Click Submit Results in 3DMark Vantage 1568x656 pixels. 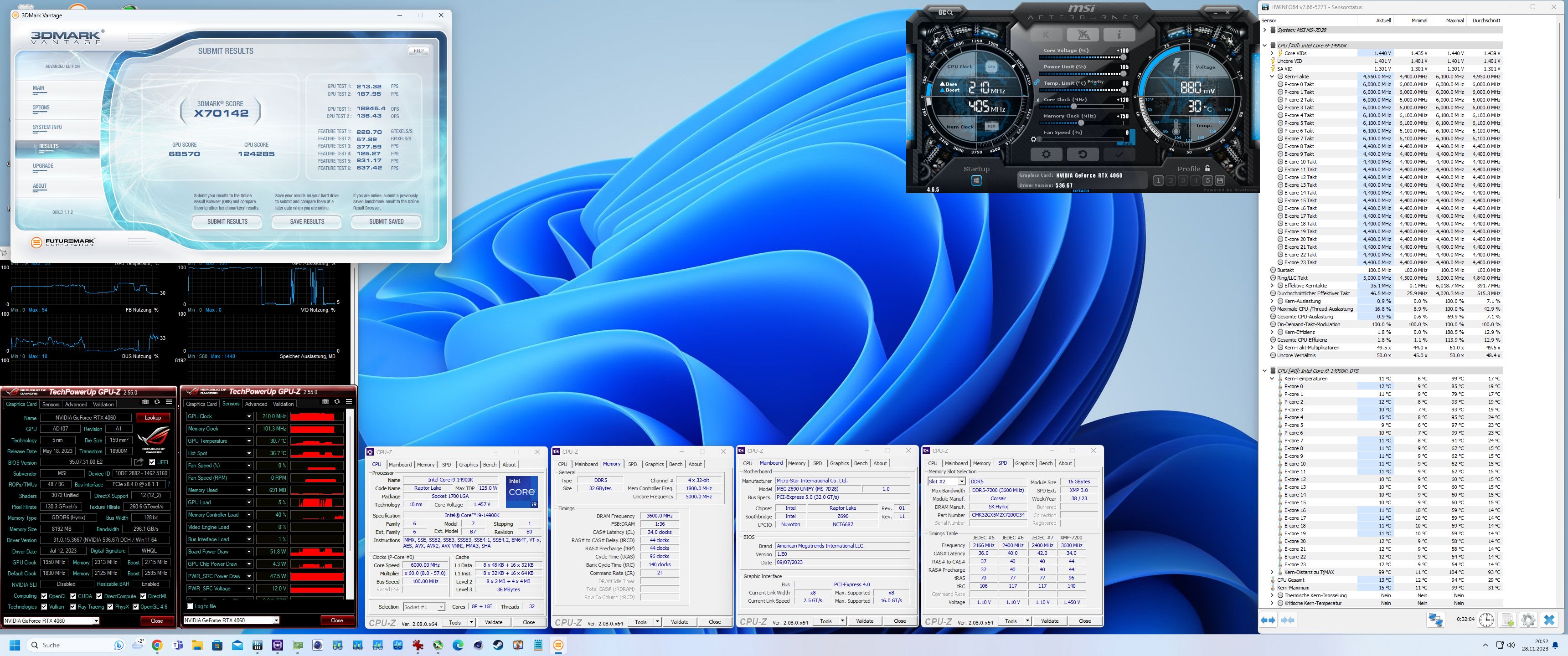pyautogui.click(x=227, y=221)
